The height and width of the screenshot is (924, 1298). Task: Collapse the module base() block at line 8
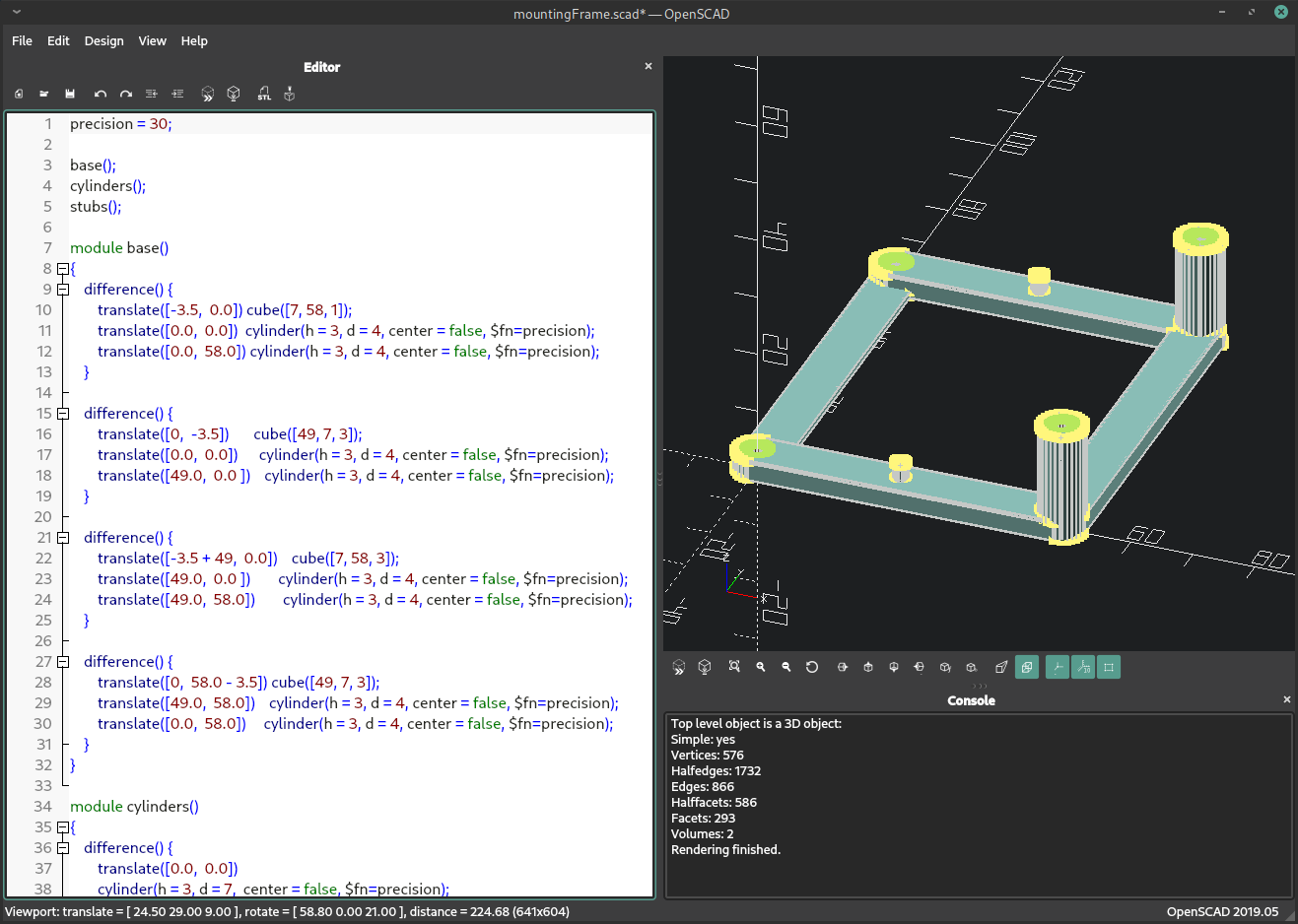point(63,269)
